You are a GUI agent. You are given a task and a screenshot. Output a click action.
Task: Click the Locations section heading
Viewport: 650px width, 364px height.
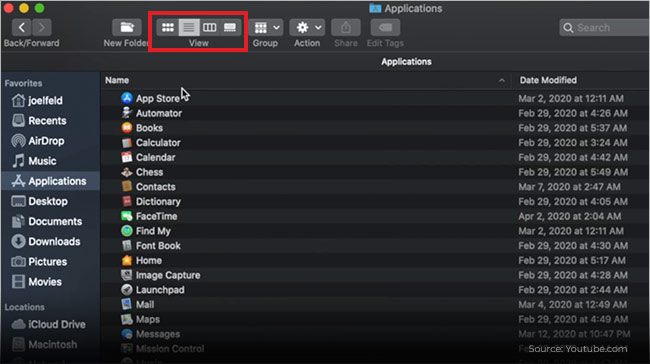(x=24, y=307)
